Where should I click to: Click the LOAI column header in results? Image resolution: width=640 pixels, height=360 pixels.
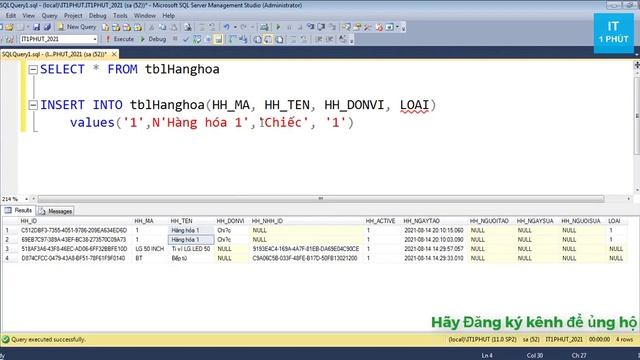(617, 221)
